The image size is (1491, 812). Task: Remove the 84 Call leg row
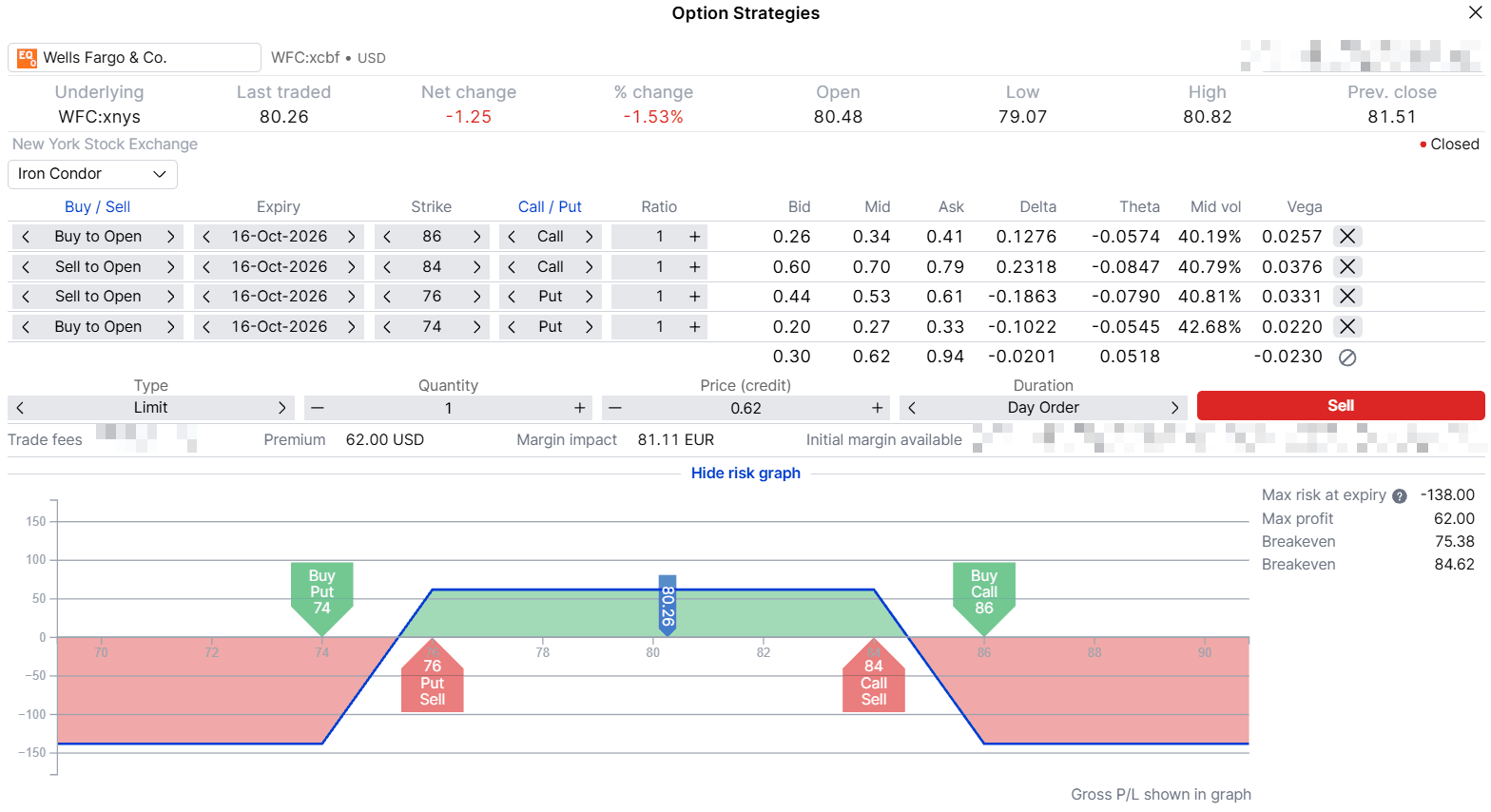[x=1347, y=266]
